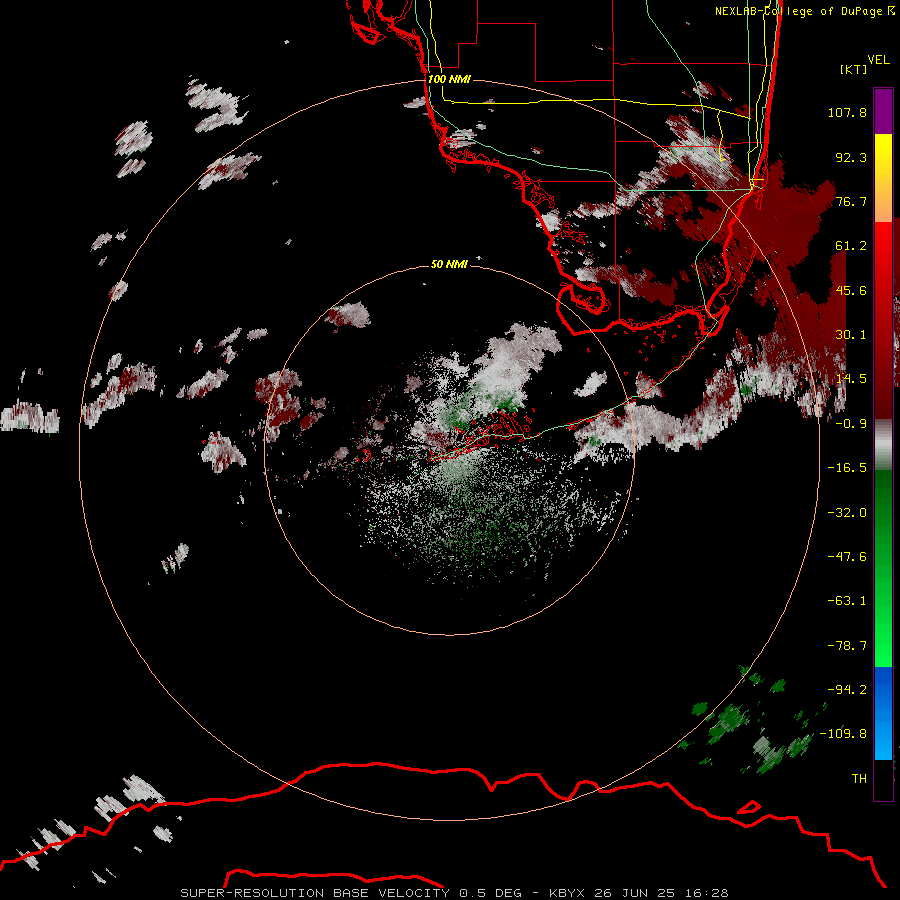The height and width of the screenshot is (900, 900).
Task: Click the 14.5 velocity scale value
Action: point(851,379)
